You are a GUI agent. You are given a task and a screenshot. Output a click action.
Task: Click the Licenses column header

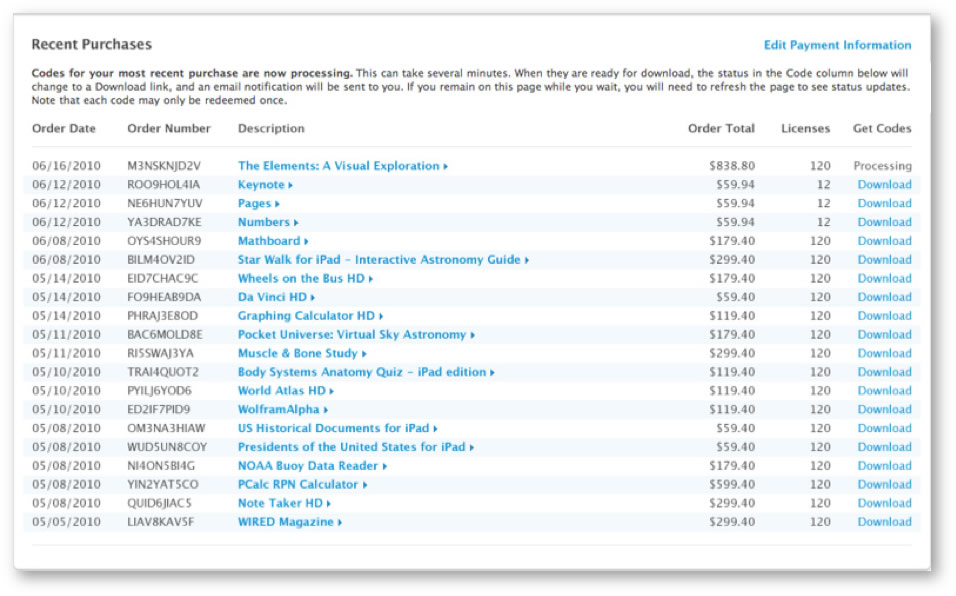coord(805,129)
